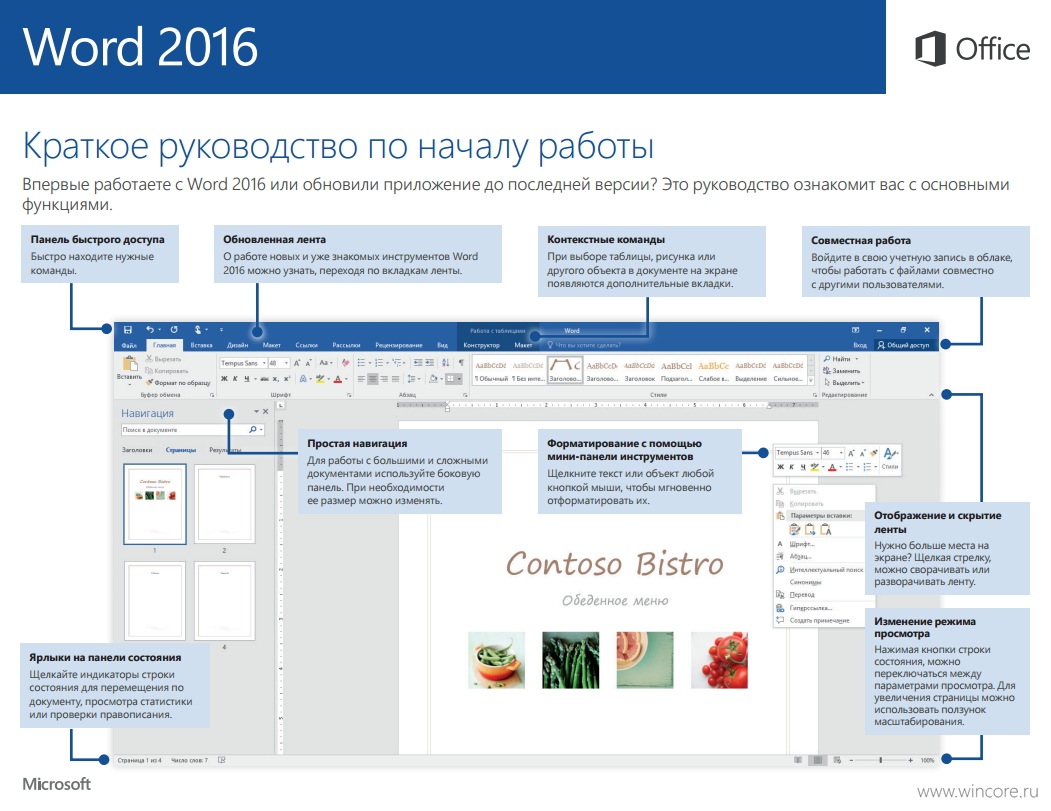
Task: Open the font size 48 dropdown in the ribbon
Action: [286, 363]
